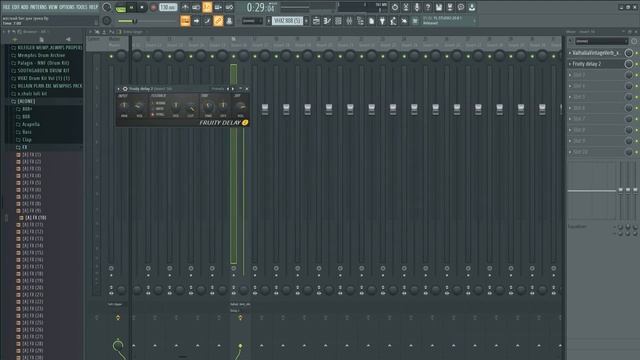Click the render/export icon

450,7
